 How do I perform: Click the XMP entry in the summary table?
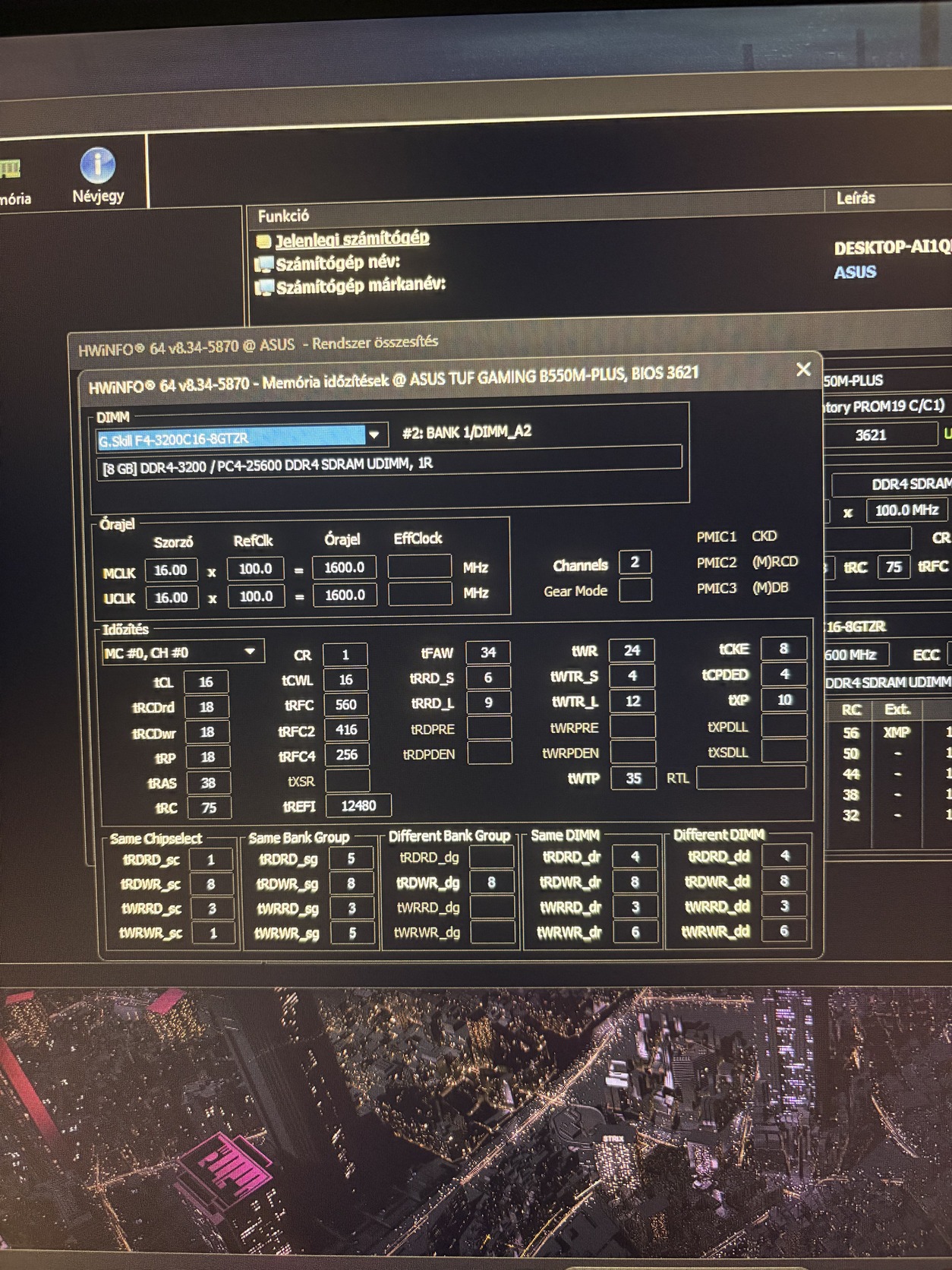coord(896,732)
